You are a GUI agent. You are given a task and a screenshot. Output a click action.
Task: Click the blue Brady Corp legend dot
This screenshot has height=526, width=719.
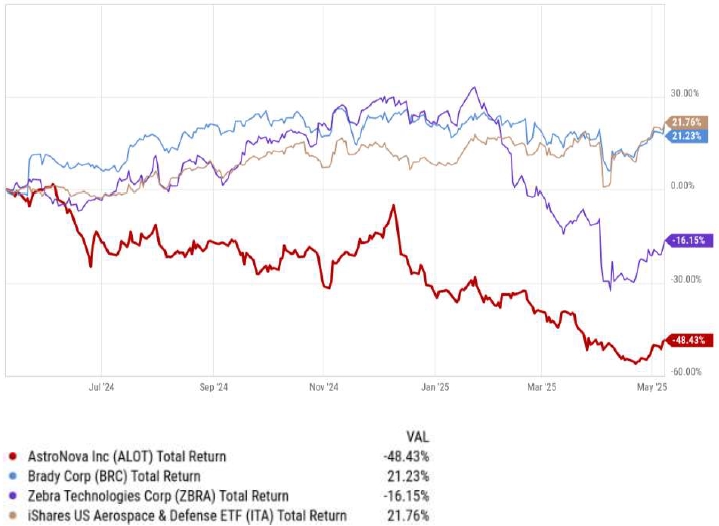pyautogui.click(x=10, y=476)
